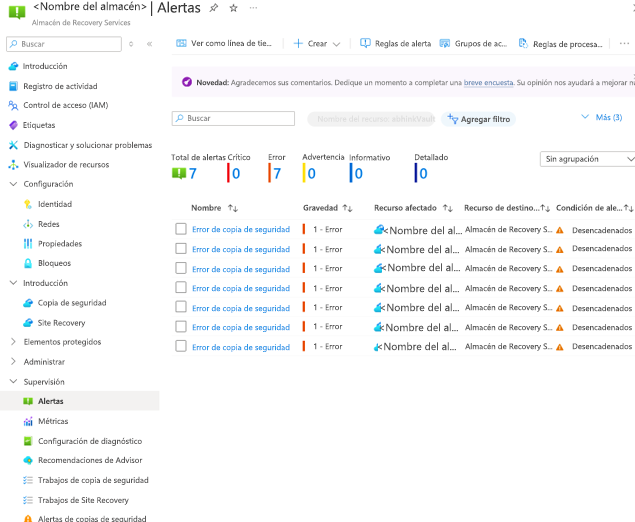Image resolution: width=635 pixels, height=522 pixels.
Task: Click the sidebar Buscar search field
Action: (x=64, y=44)
